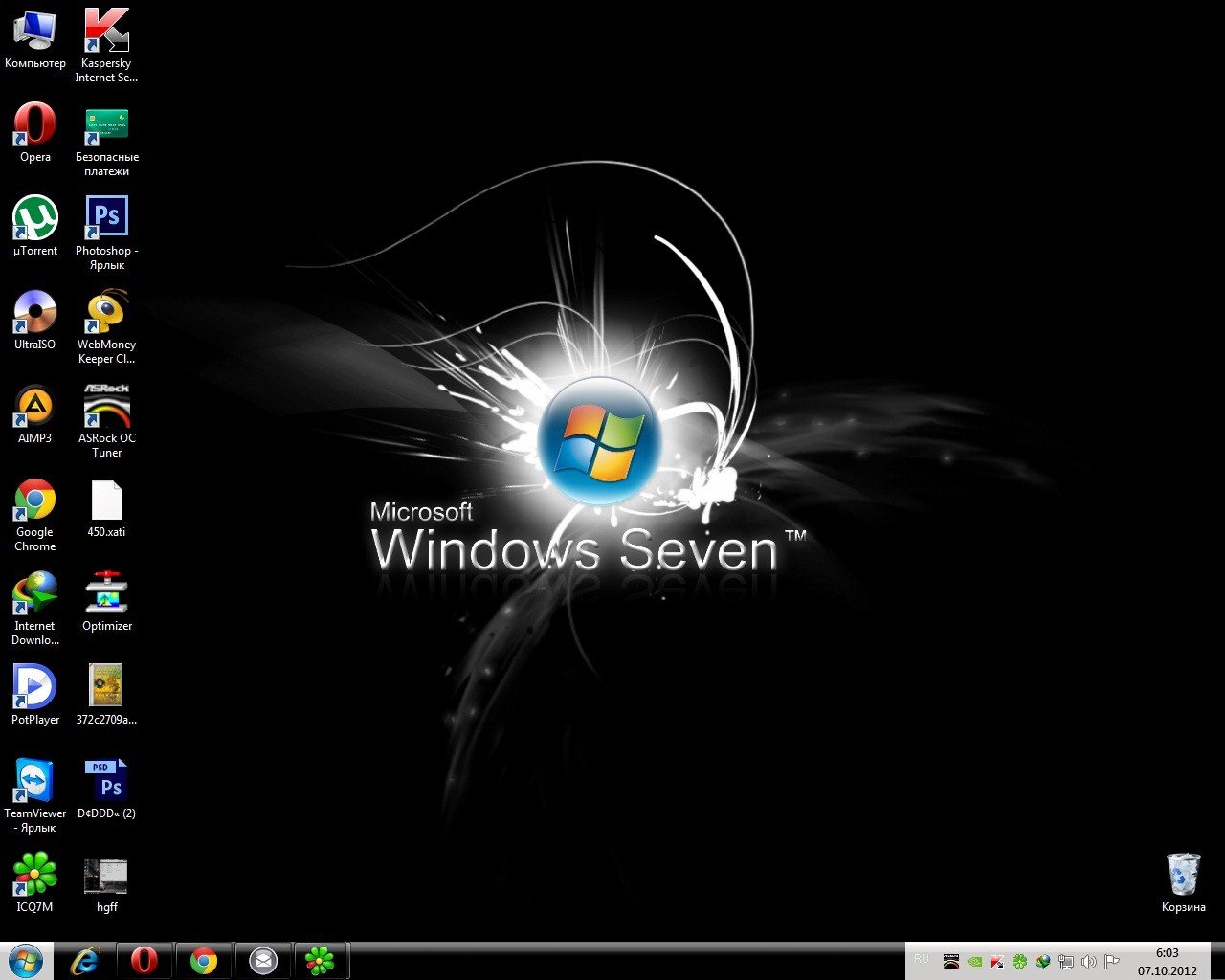
Task: Open the Opera desktop shortcut
Action: (35, 132)
